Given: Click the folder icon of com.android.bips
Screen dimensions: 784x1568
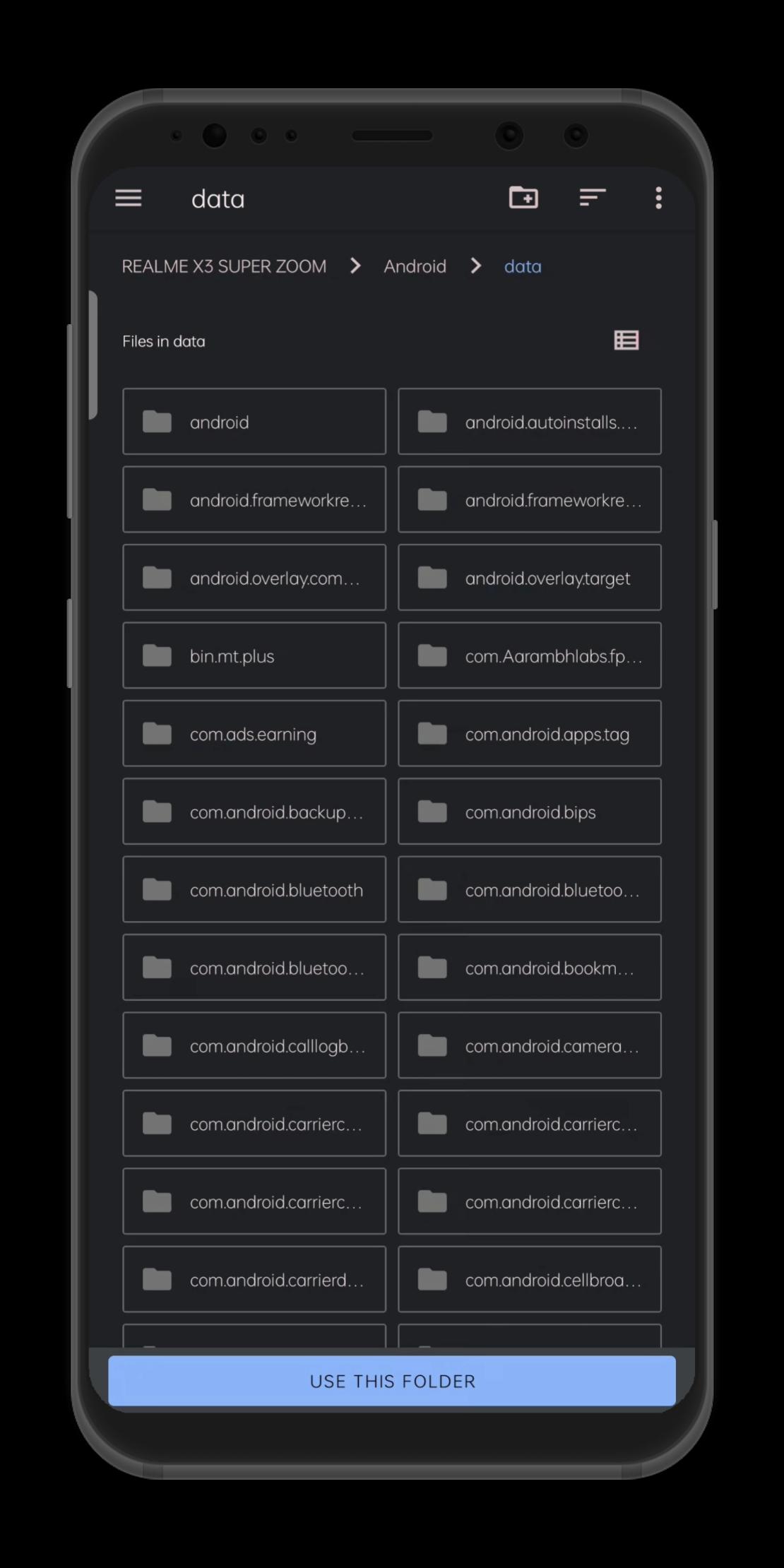Looking at the screenshot, I should click(x=432, y=812).
